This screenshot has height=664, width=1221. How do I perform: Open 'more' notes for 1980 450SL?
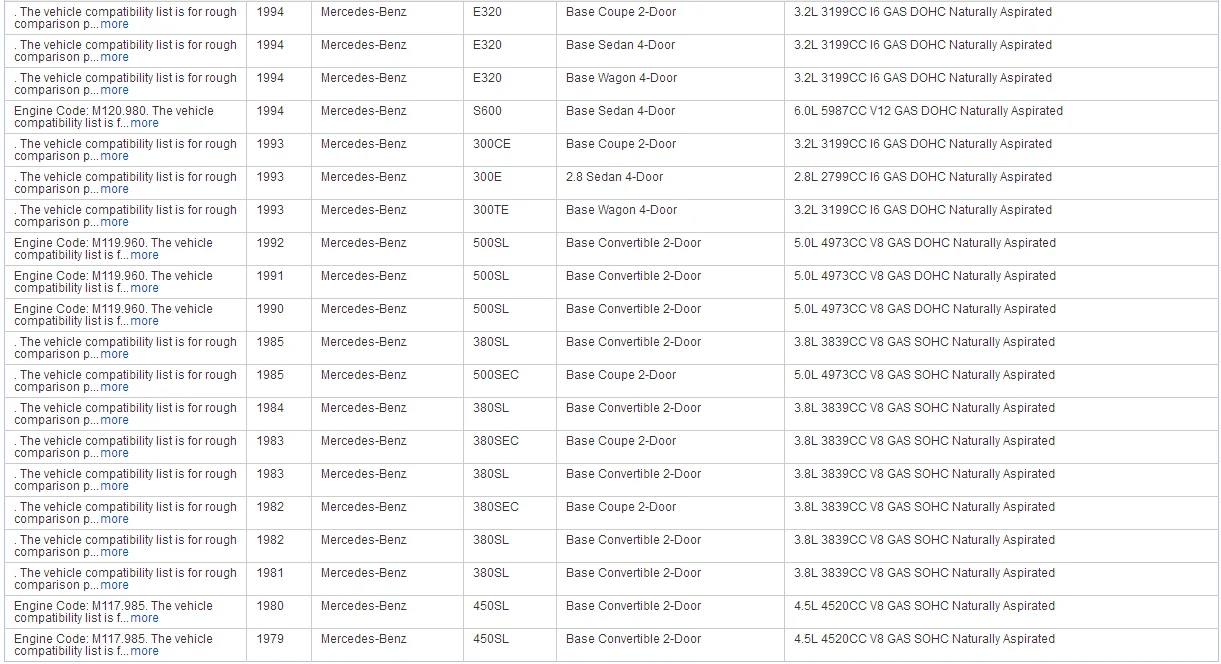(x=144, y=618)
